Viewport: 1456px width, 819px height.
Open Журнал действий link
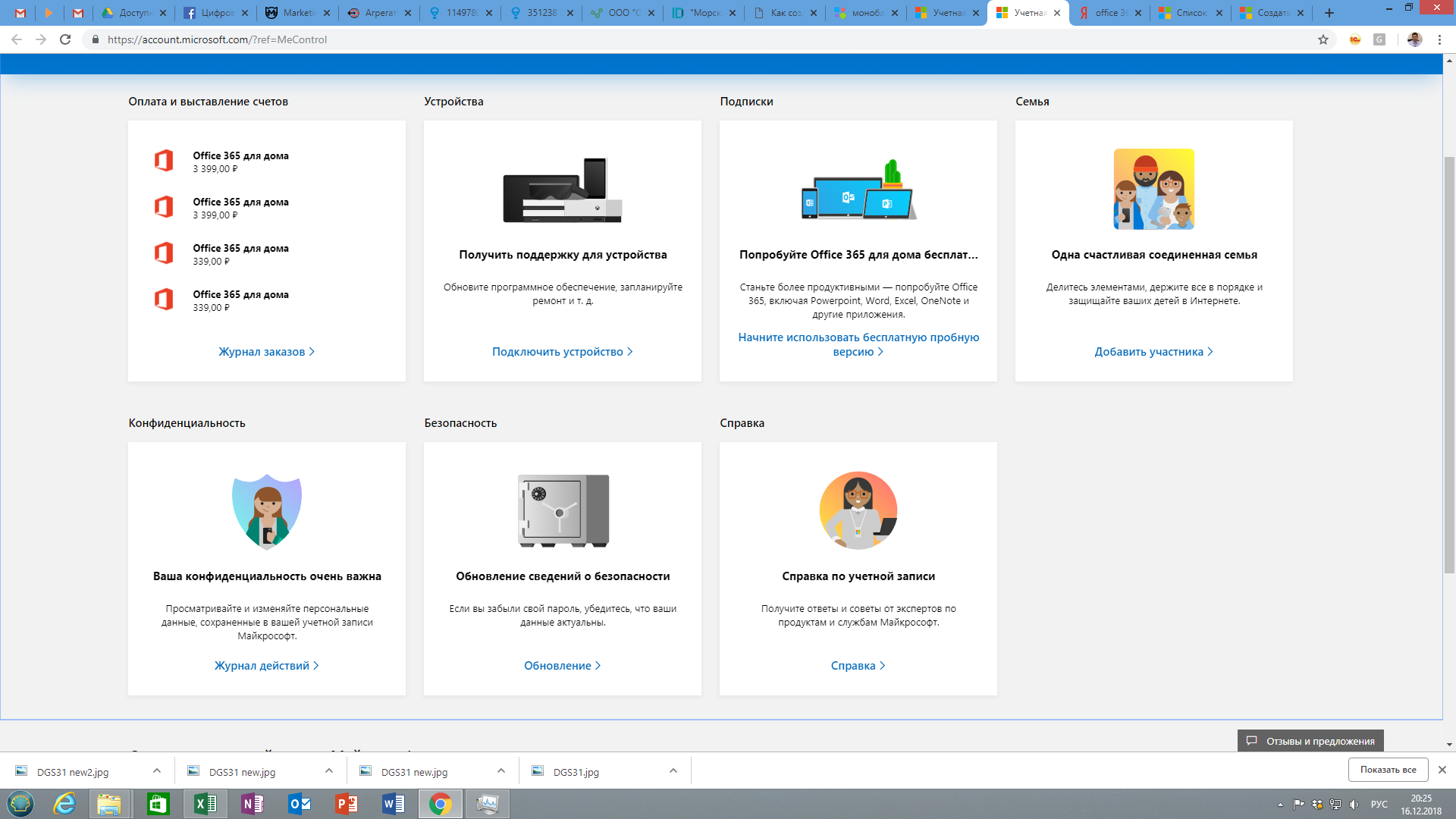[x=266, y=666]
